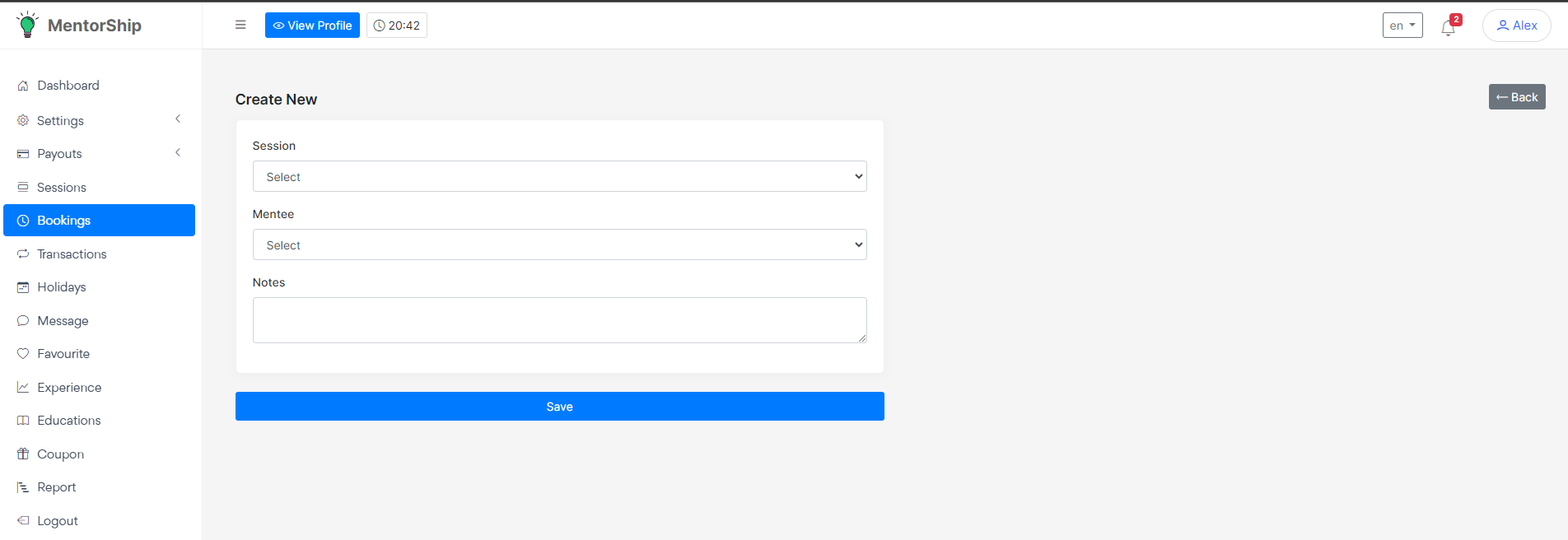Image resolution: width=1568 pixels, height=540 pixels.
Task: Click the Message chat bubble icon
Action: click(23, 321)
